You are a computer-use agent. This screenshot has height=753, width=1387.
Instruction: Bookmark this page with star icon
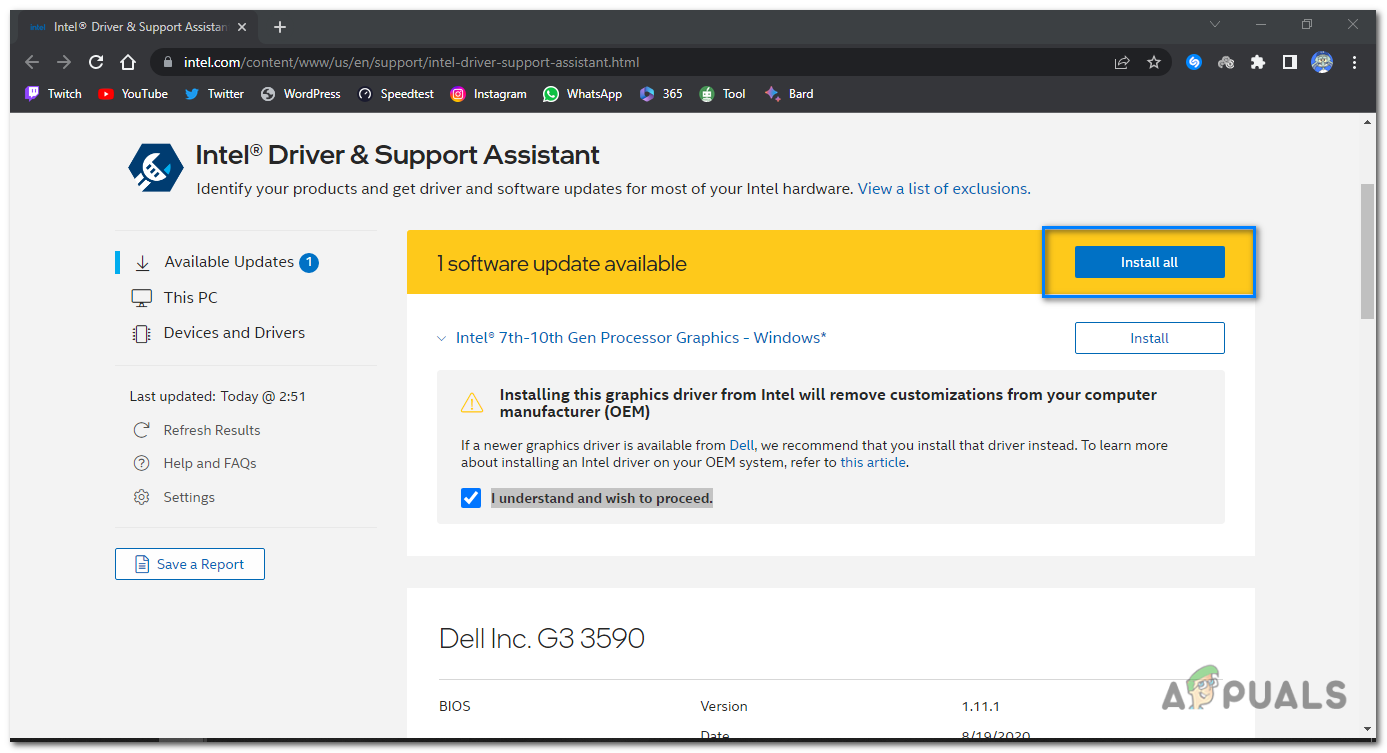(1154, 62)
